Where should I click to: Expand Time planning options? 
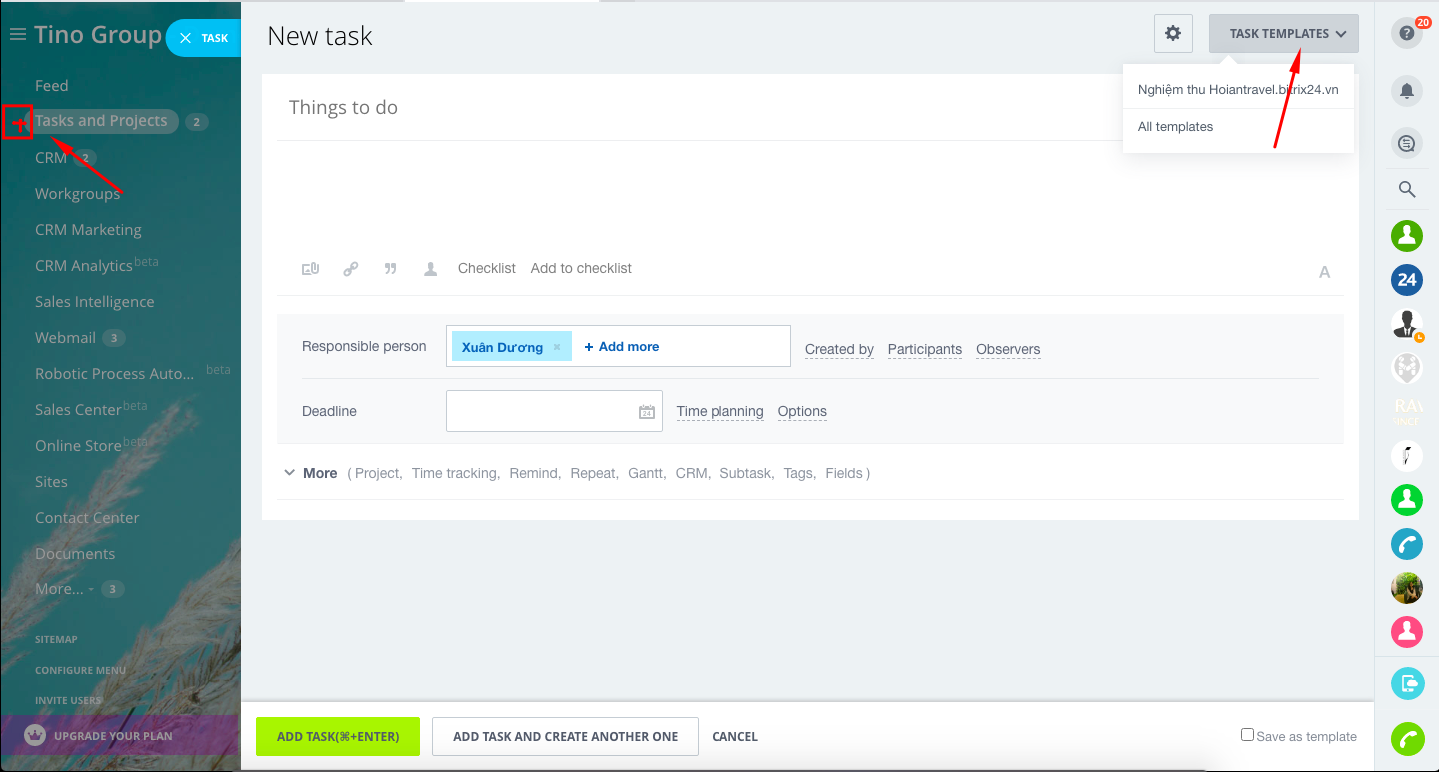720,411
